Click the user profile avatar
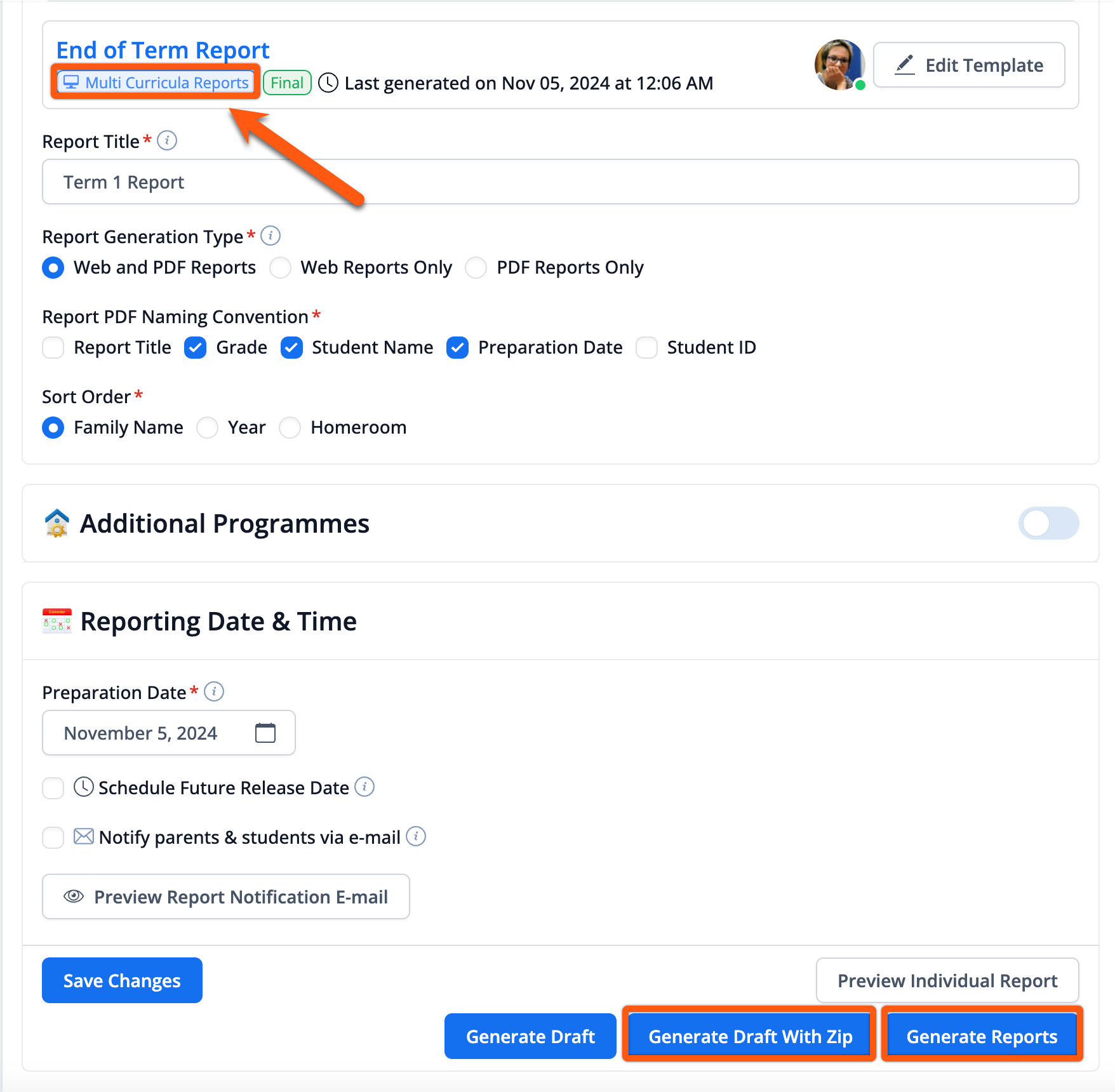 [x=839, y=65]
